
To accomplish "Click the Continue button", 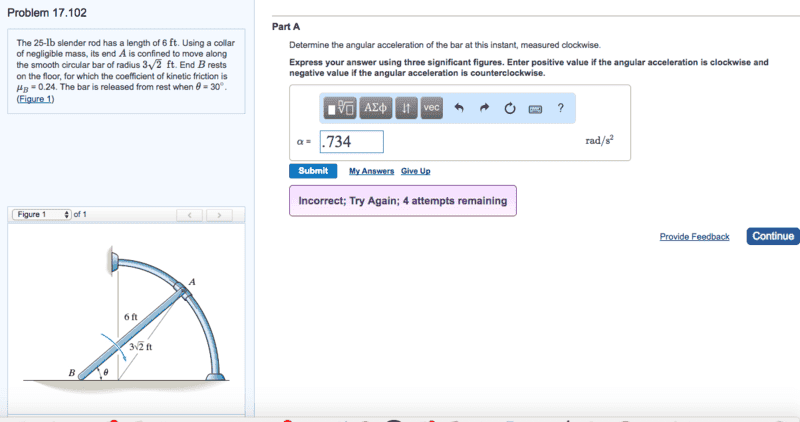I will [773, 236].
